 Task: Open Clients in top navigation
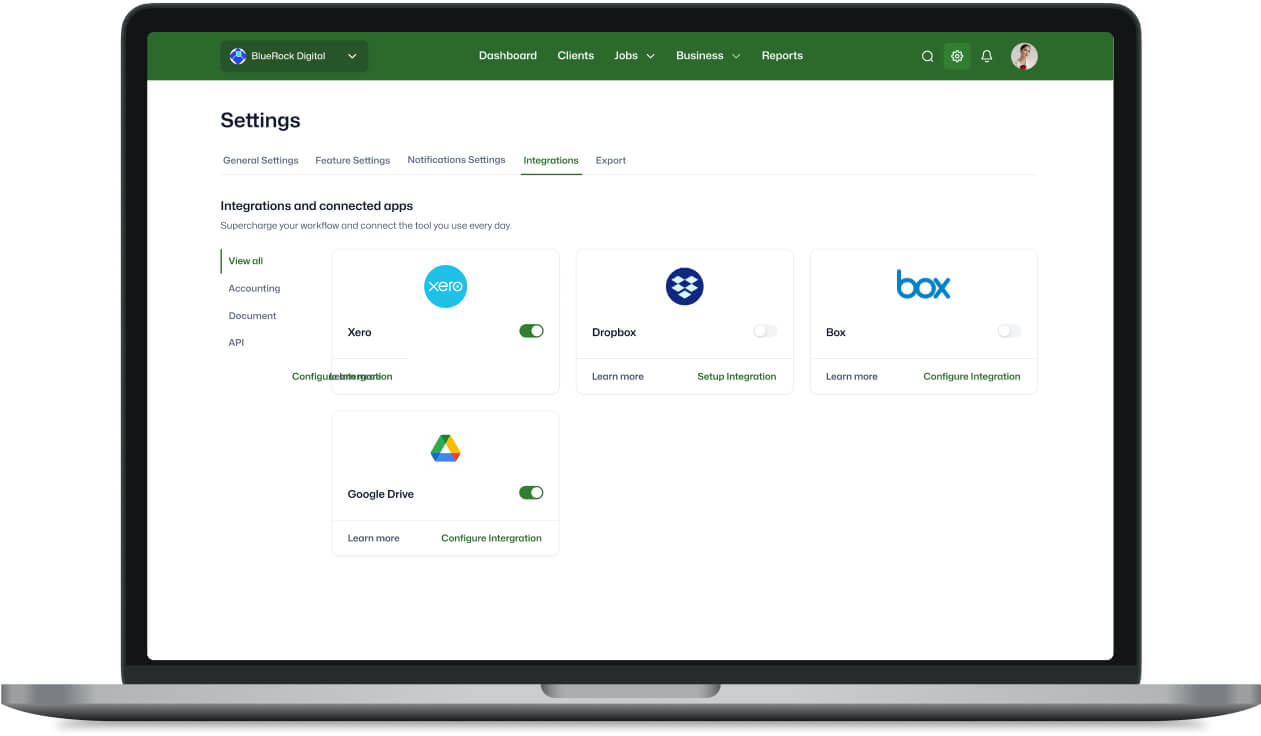[576, 56]
